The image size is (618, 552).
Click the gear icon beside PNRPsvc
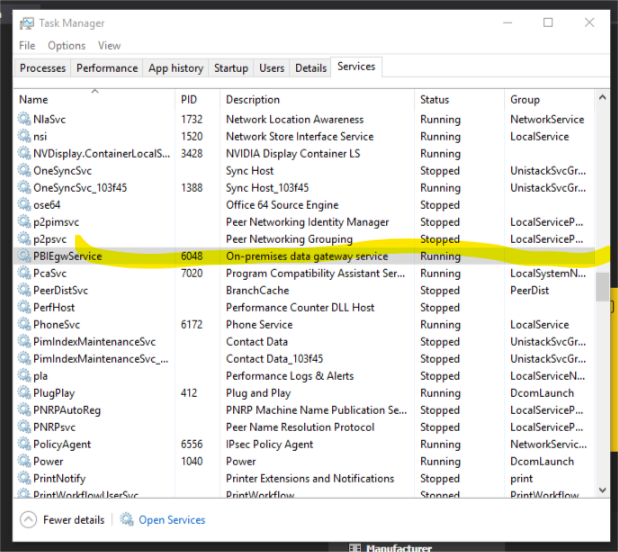(x=24, y=427)
